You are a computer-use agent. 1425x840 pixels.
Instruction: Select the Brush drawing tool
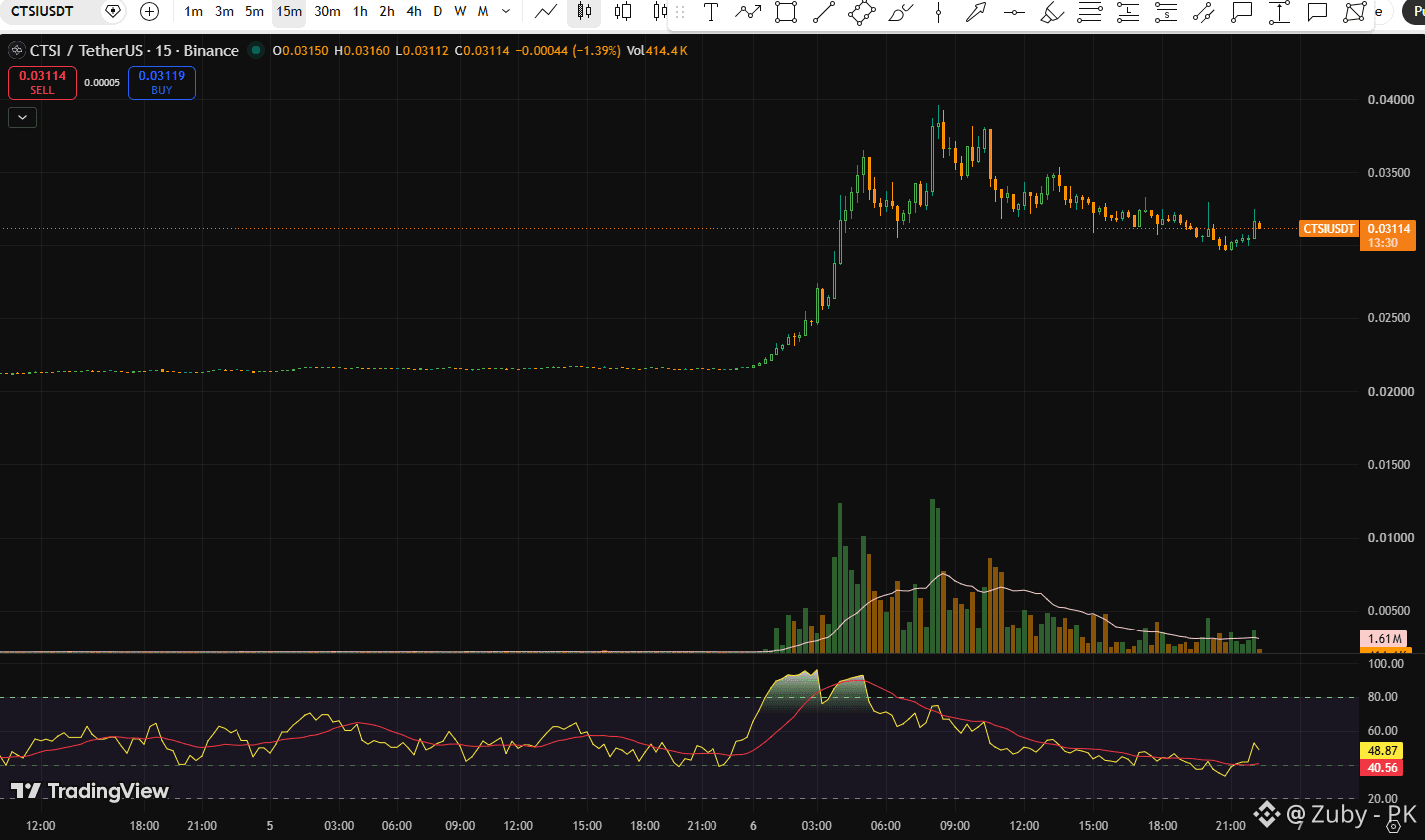[900, 12]
